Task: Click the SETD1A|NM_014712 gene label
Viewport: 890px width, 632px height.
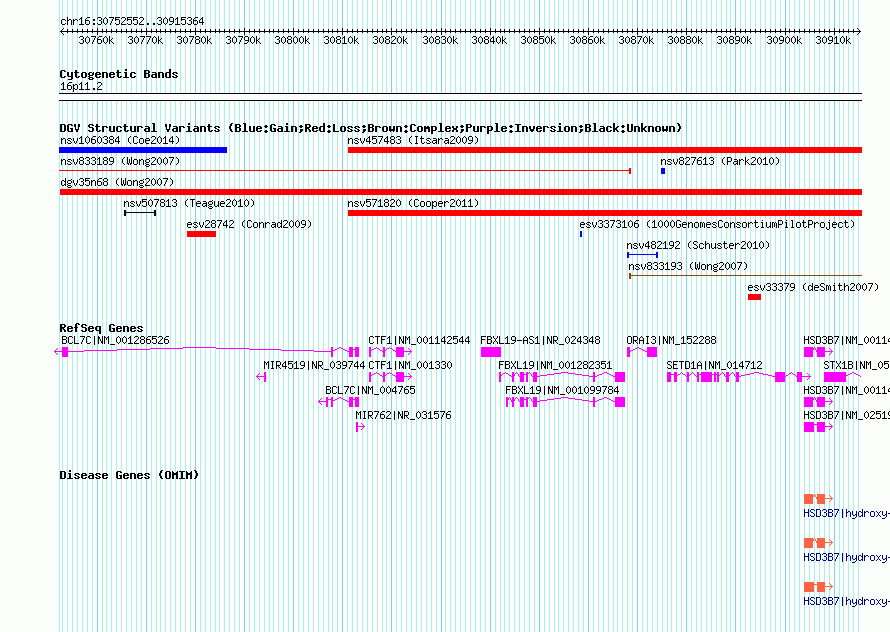Action: click(x=715, y=365)
